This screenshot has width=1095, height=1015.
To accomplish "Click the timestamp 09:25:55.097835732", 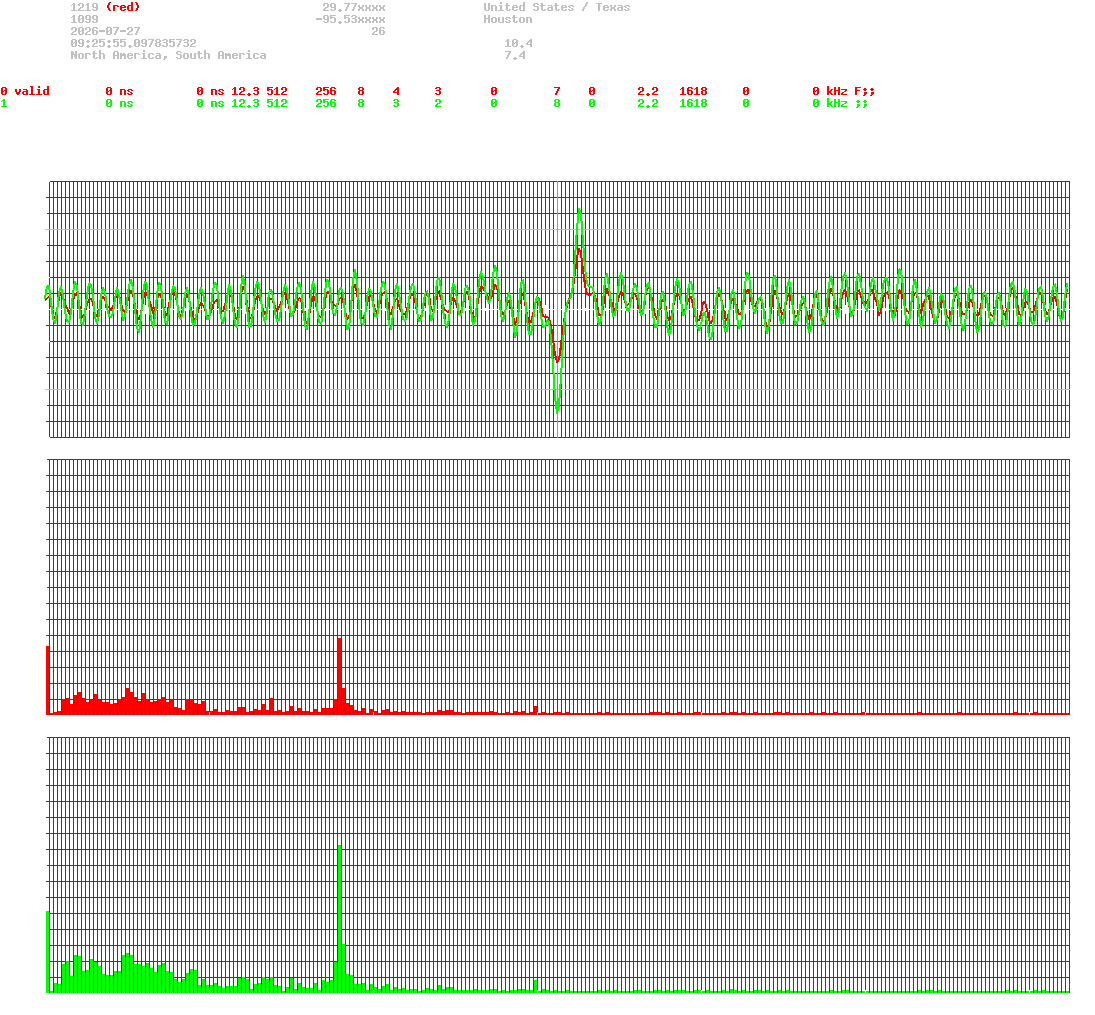I will 133,43.
